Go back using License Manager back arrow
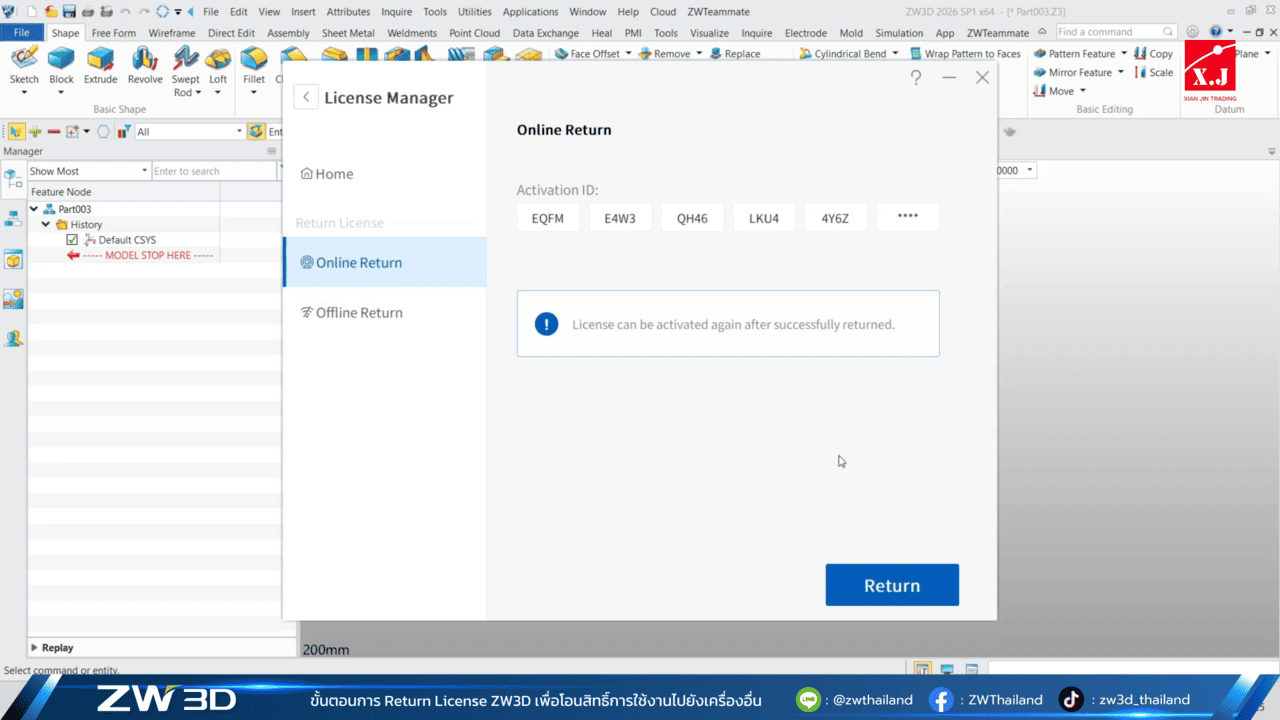1280x720 pixels. [306, 97]
